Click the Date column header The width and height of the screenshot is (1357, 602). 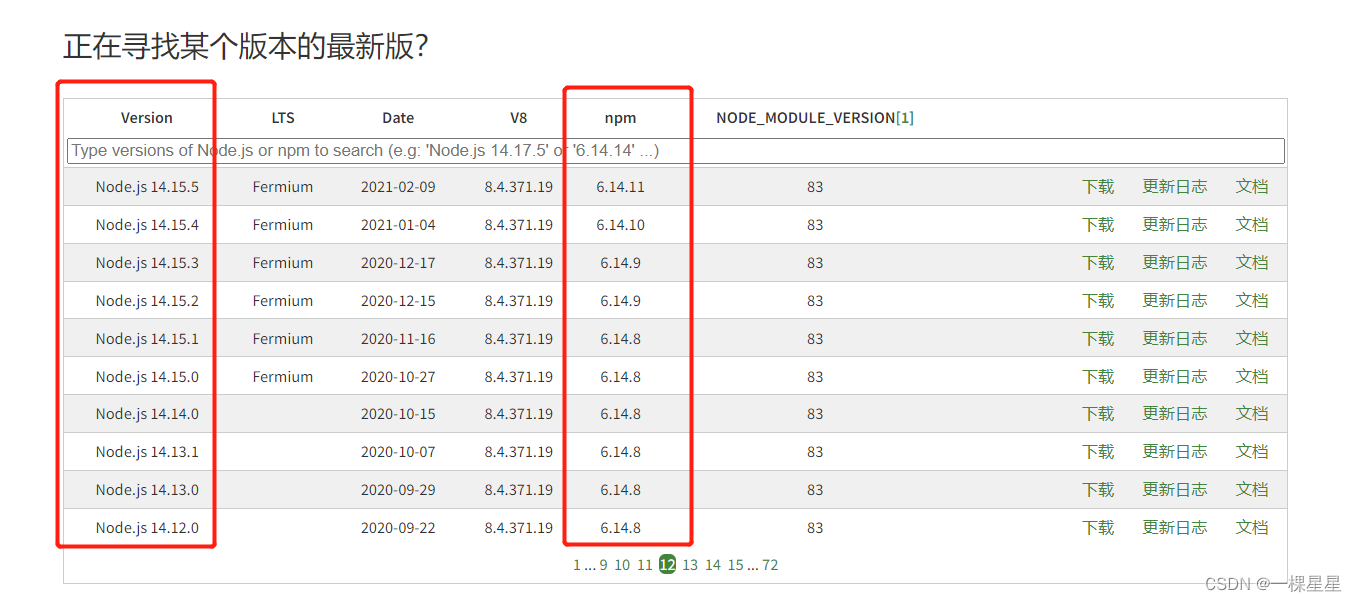coord(398,118)
